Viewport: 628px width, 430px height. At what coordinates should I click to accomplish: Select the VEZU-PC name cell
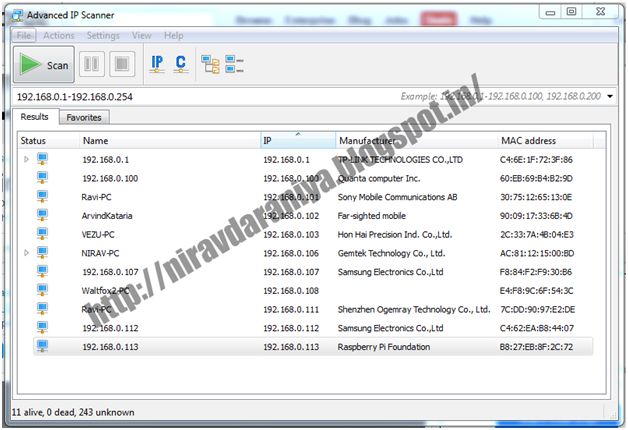pos(98,235)
